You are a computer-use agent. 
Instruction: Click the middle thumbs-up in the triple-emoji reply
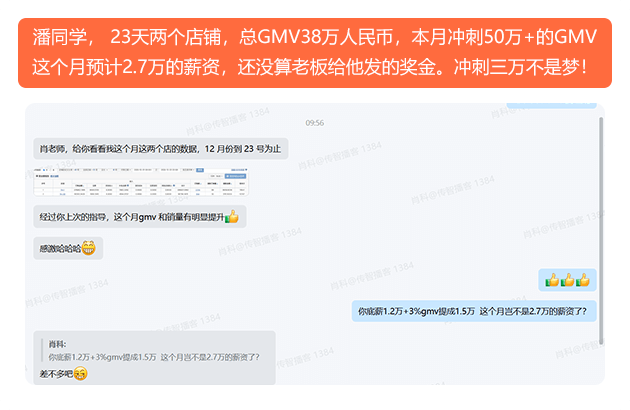(567, 280)
